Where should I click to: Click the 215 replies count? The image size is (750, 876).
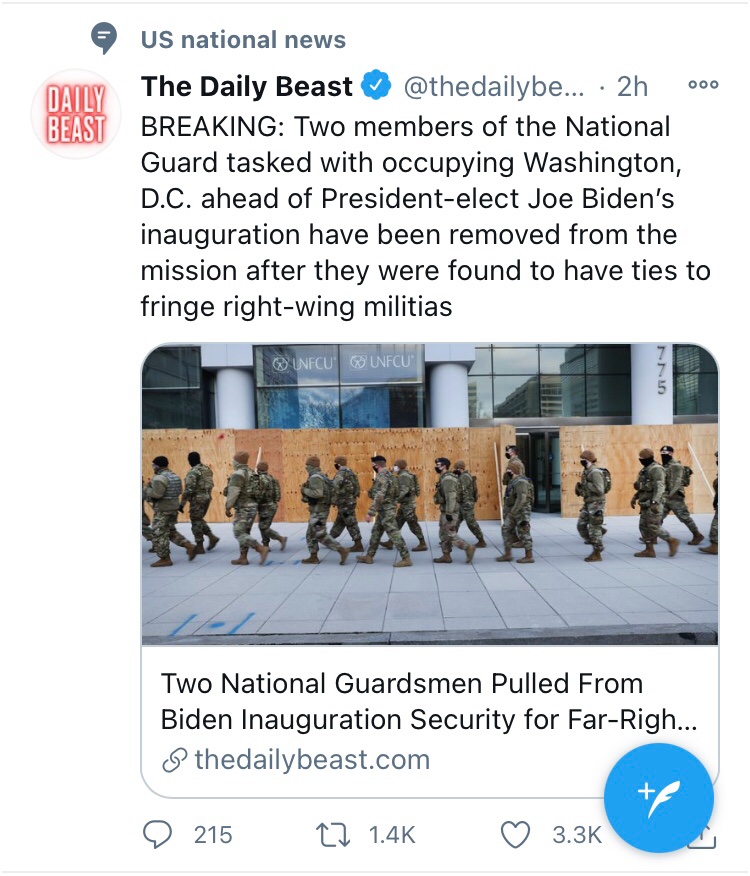coord(213,834)
